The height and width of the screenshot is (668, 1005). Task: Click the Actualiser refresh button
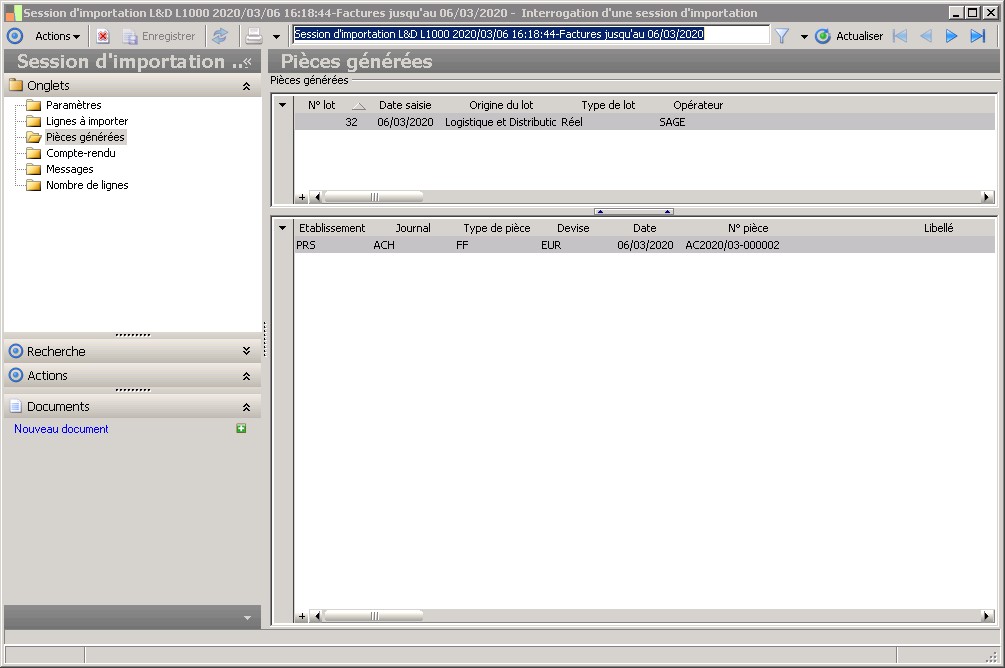(849, 37)
